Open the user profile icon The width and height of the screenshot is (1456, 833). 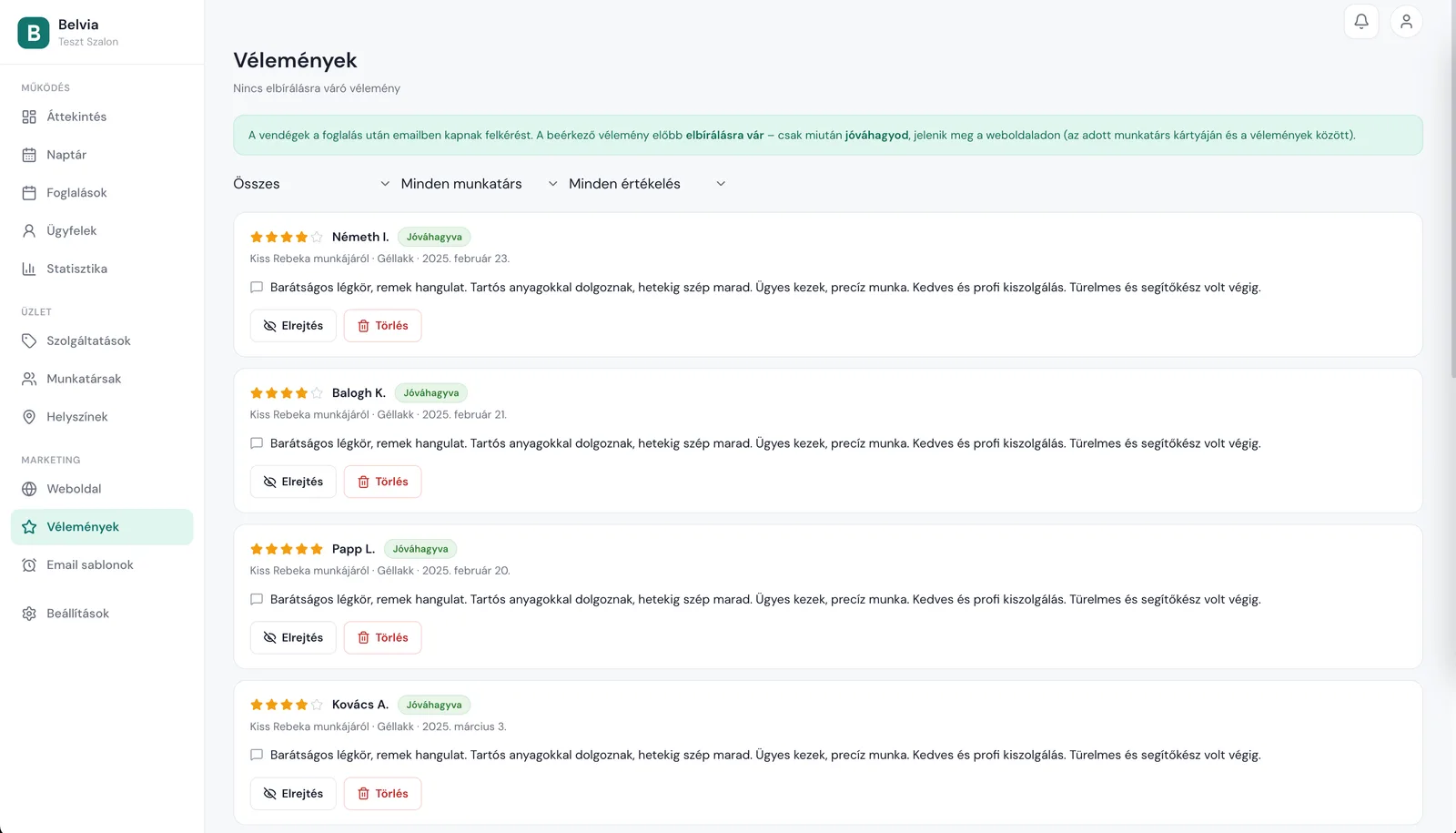pos(1406,21)
